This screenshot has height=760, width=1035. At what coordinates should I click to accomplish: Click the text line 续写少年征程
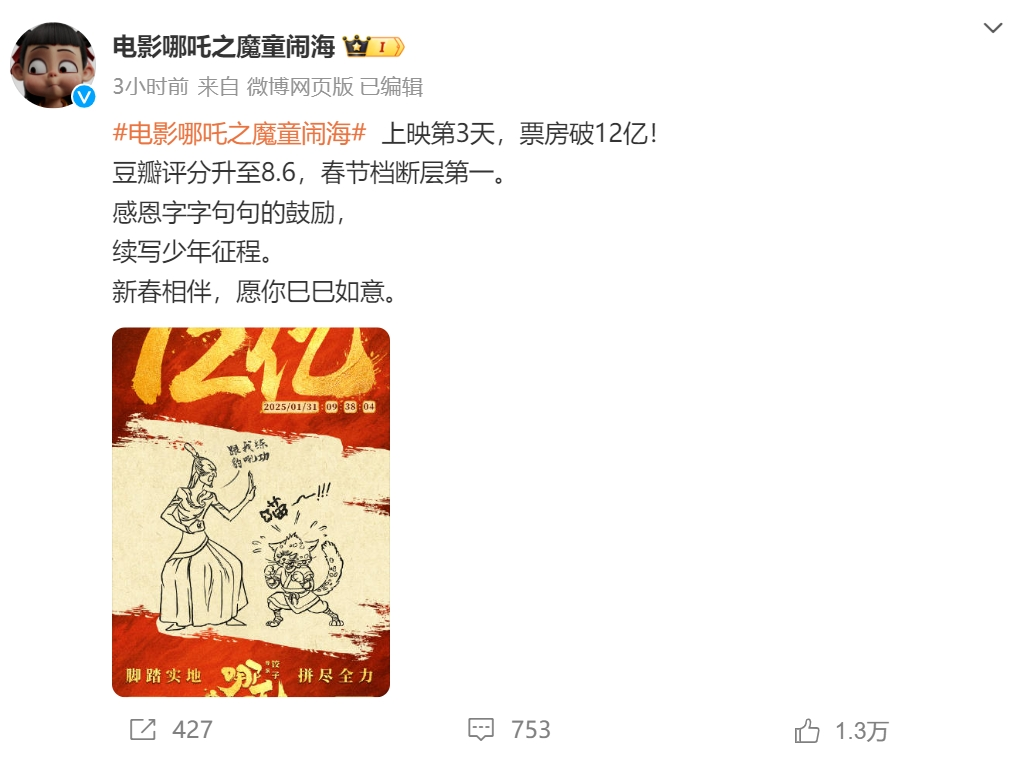[x=192, y=252]
